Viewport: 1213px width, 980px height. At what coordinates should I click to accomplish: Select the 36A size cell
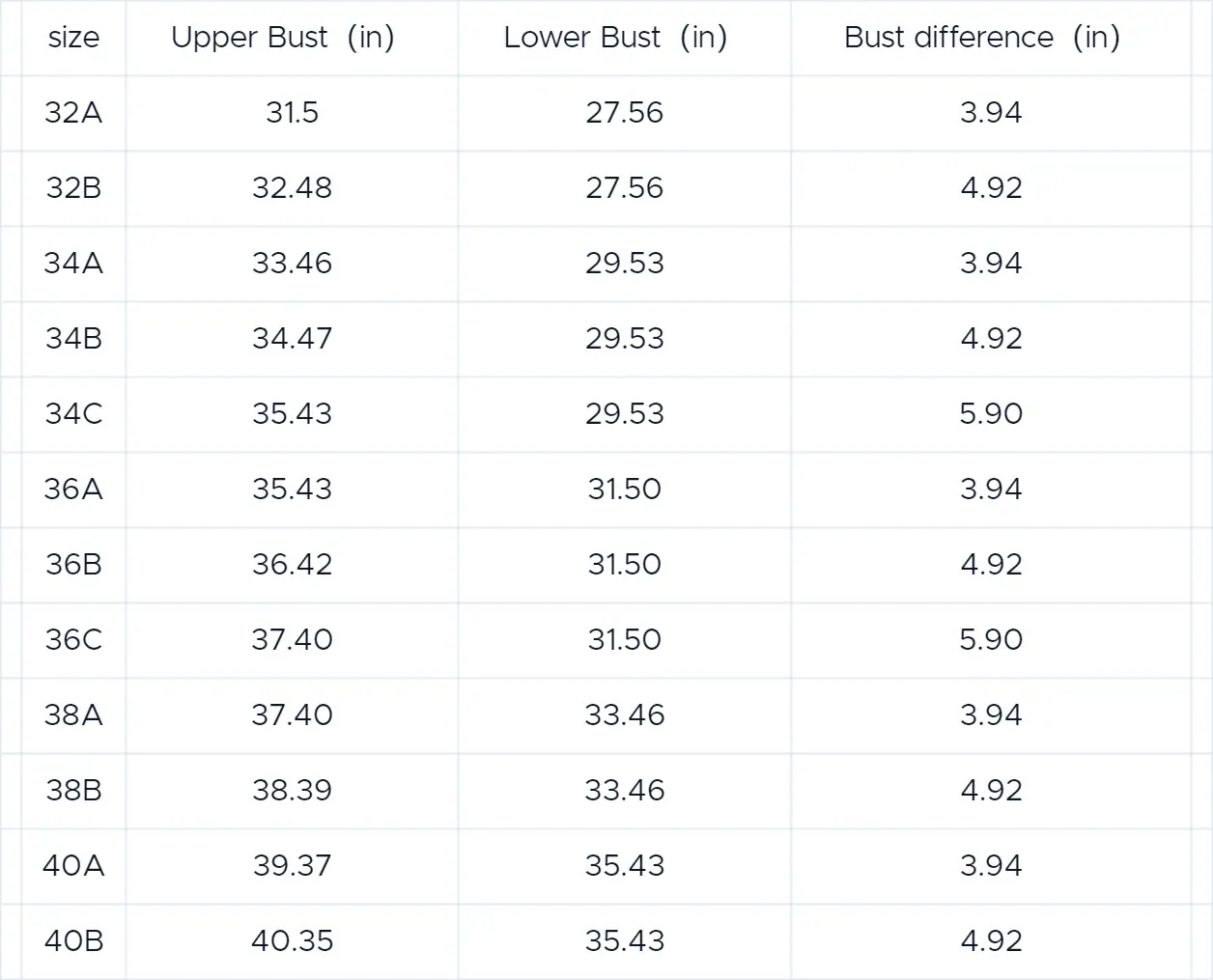pos(73,490)
